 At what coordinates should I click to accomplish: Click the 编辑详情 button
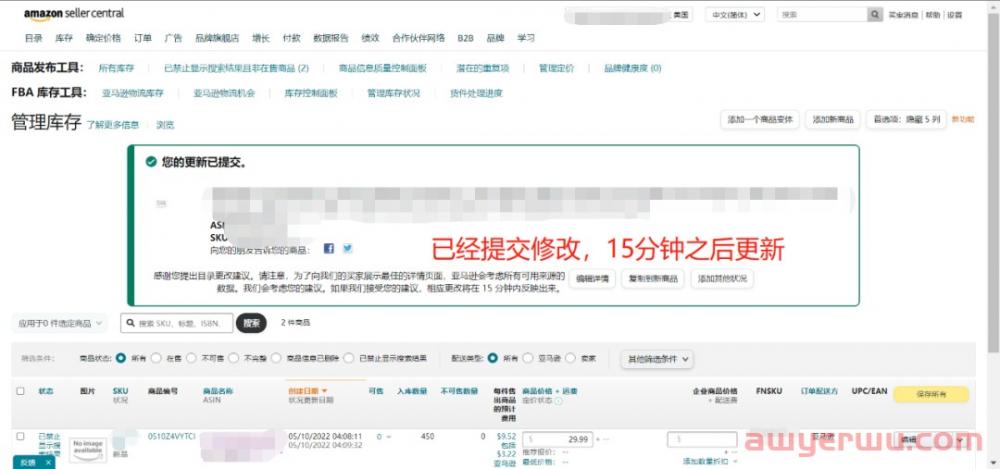(x=594, y=278)
